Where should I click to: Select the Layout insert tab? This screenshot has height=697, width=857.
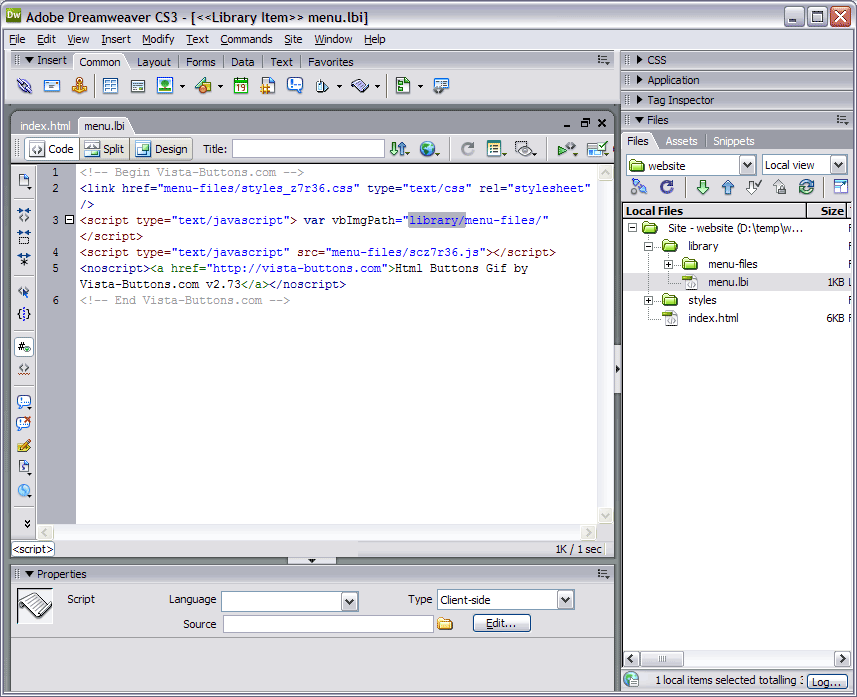click(154, 62)
